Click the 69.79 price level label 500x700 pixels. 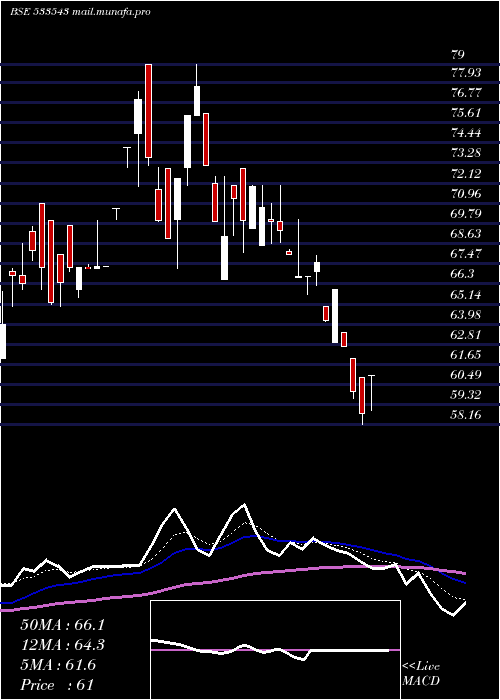pos(466,214)
